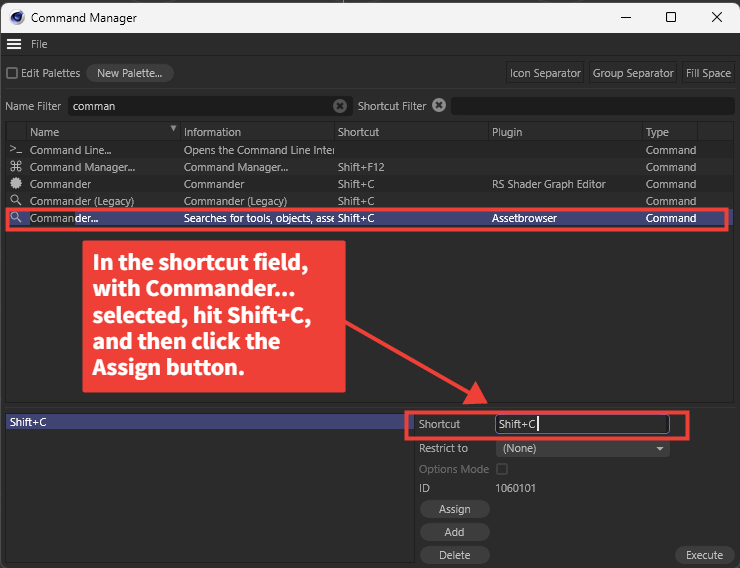Screen dimensions: 740x568
Task: Focus the Shortcut Filter input field
Action: (593, 106)
